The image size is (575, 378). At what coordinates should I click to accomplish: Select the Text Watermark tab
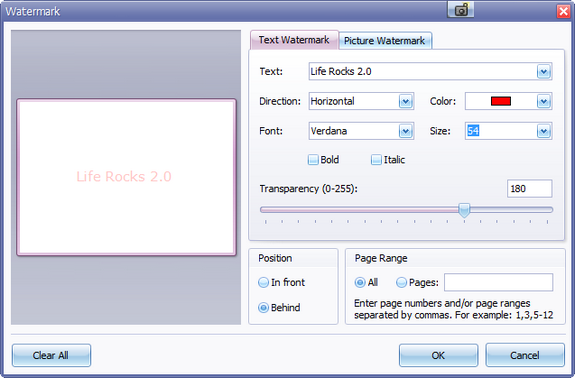[294, 40]
